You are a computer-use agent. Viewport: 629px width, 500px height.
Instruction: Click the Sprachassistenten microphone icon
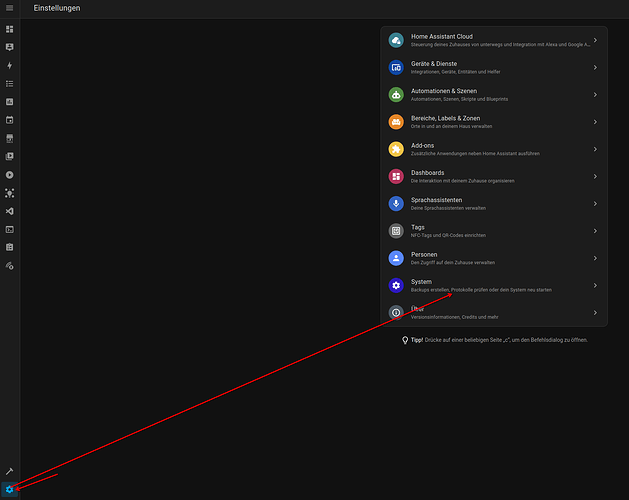396,203
